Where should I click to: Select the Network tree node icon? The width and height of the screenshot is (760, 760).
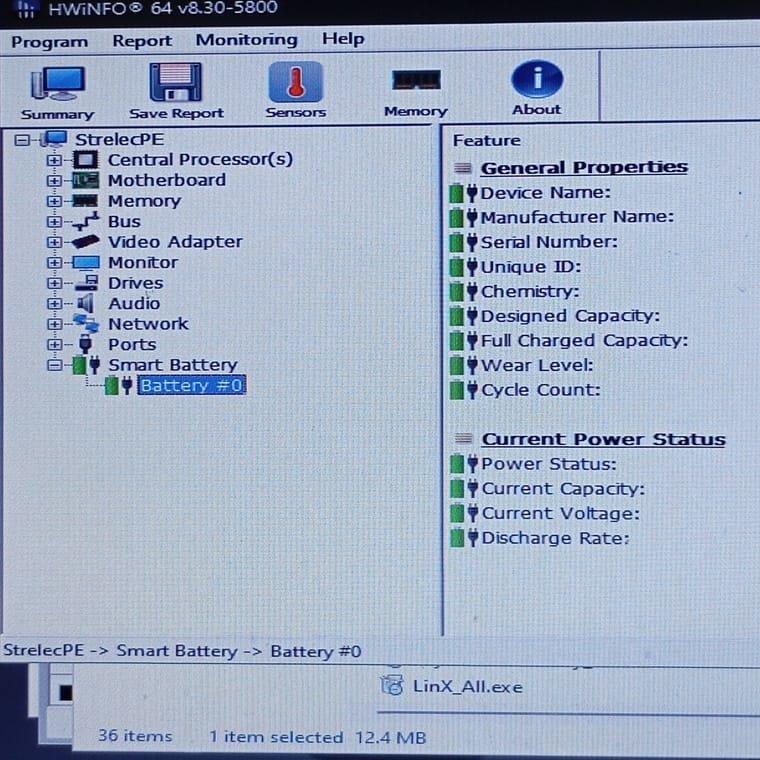[x=85, y=323]
